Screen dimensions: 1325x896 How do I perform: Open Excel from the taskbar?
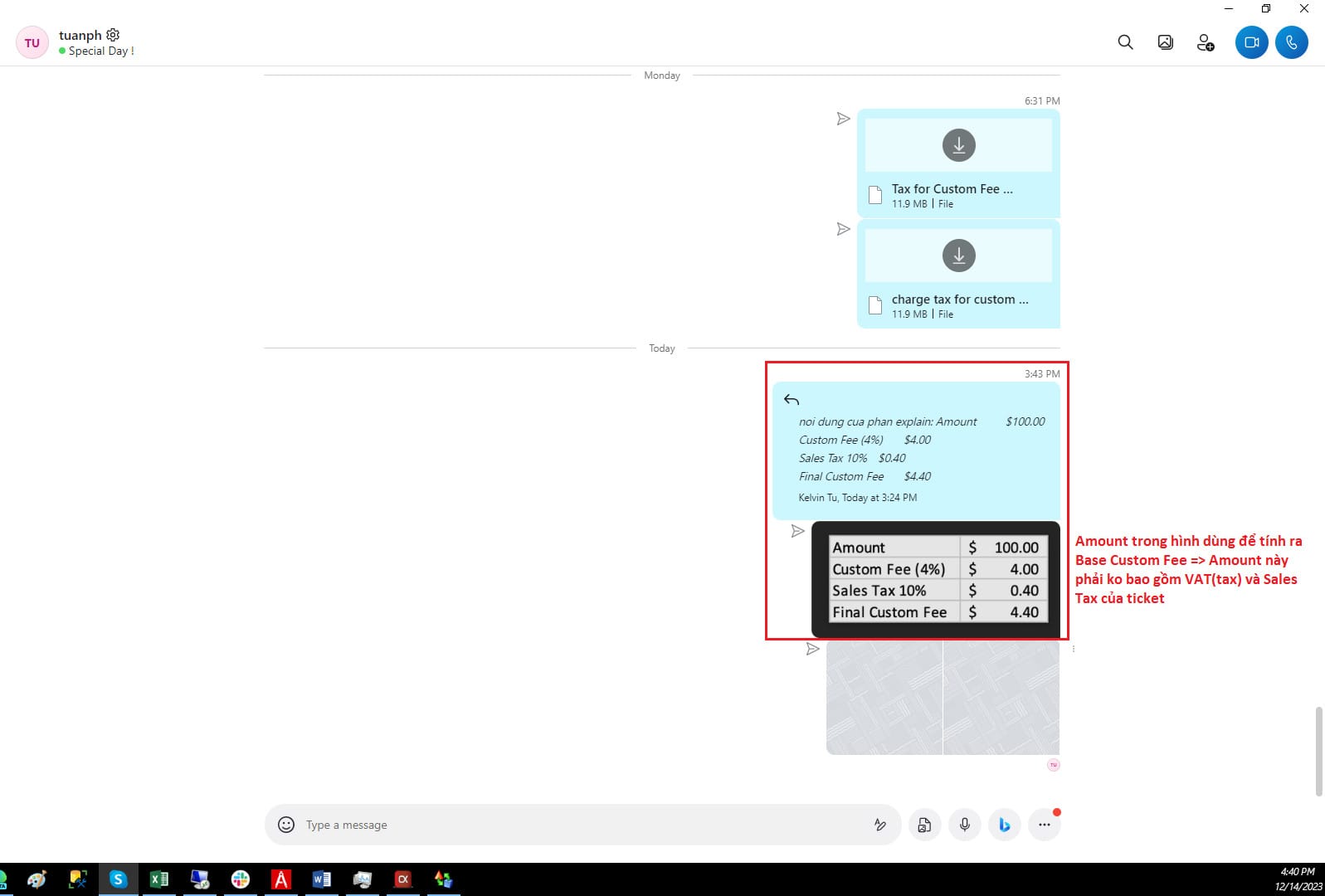click(158, 879)
